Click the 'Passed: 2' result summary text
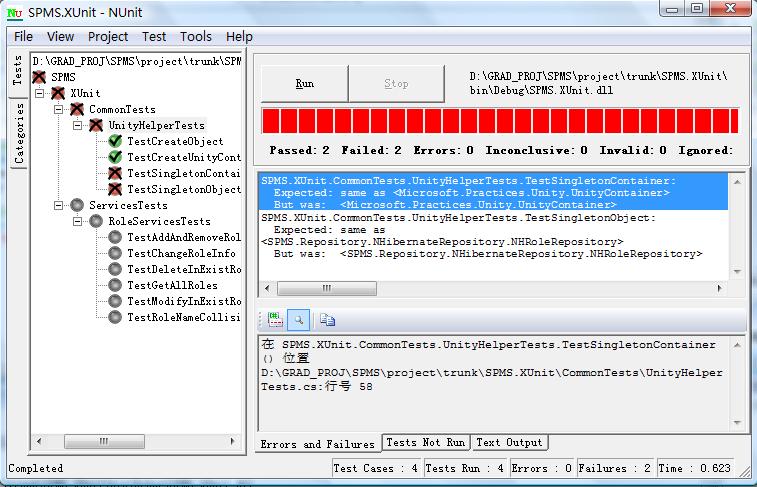Viewport: 757px width, 487px height. 299,151
